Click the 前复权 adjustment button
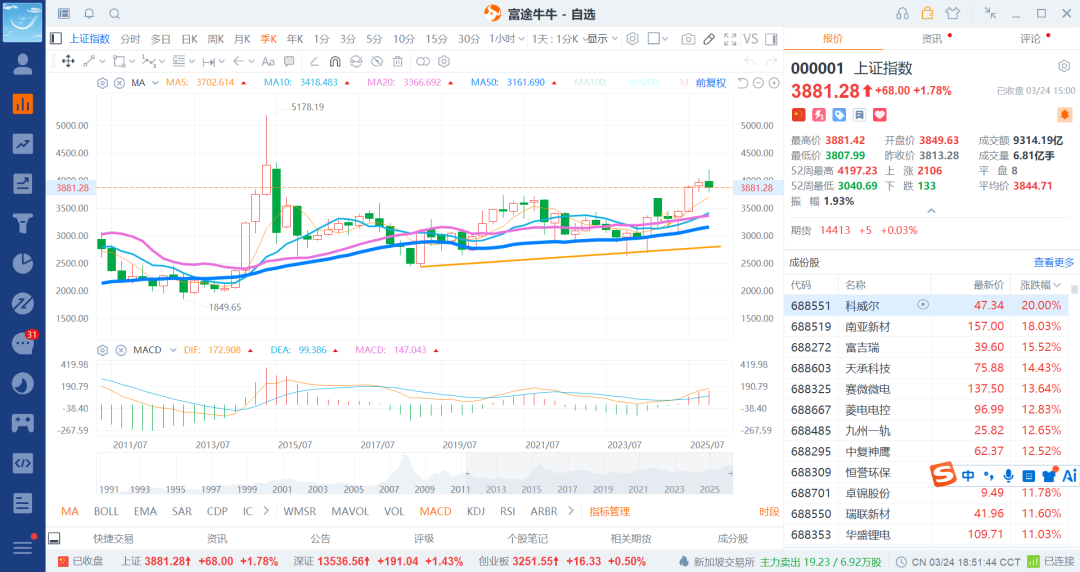Screen dimensions: 1080x572 pos(711,83)
